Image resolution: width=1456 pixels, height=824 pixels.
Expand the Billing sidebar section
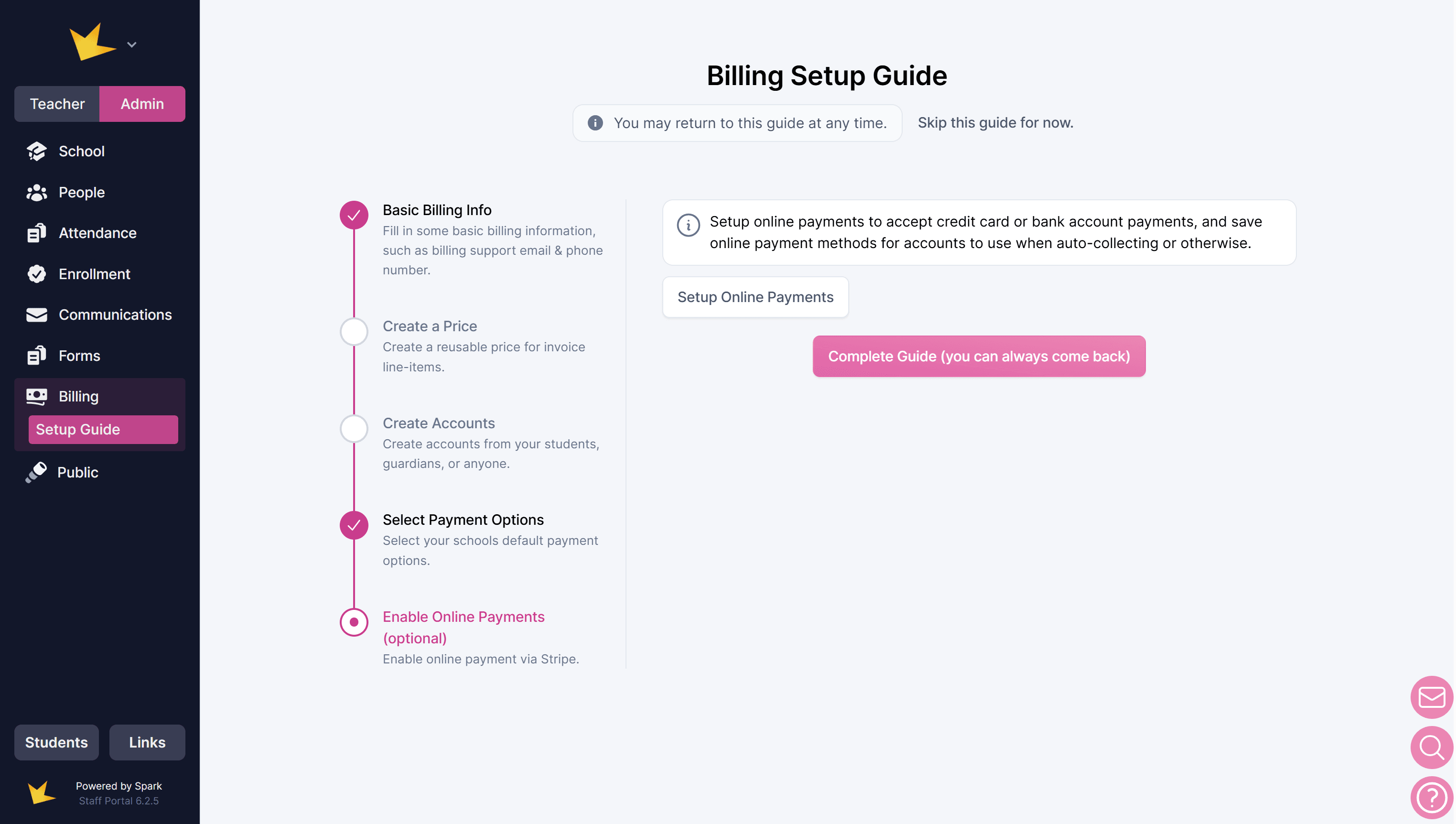79,396
